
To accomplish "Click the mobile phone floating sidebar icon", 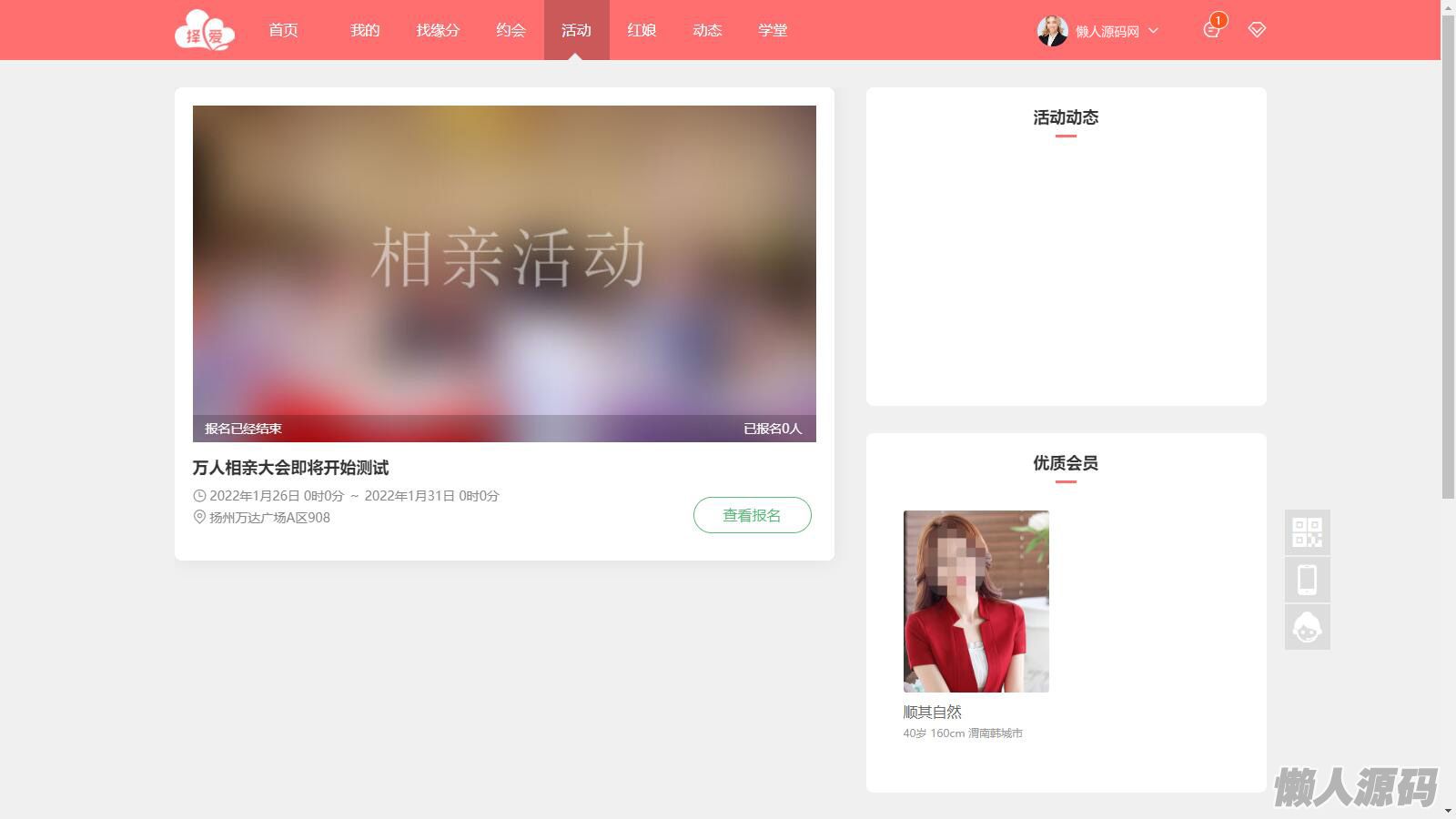I will click(x=1308, y=580).
